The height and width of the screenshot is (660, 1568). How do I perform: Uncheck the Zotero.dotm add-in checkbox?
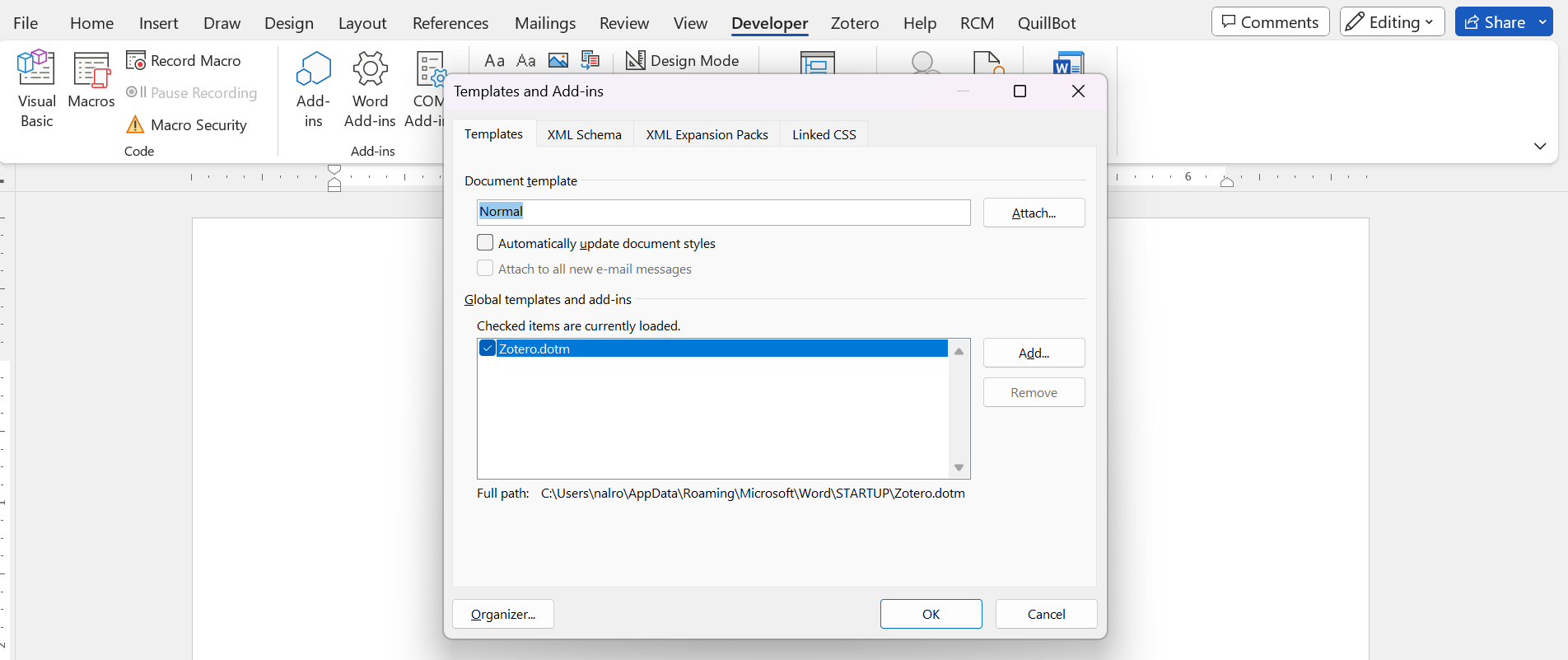pos(488,348)
